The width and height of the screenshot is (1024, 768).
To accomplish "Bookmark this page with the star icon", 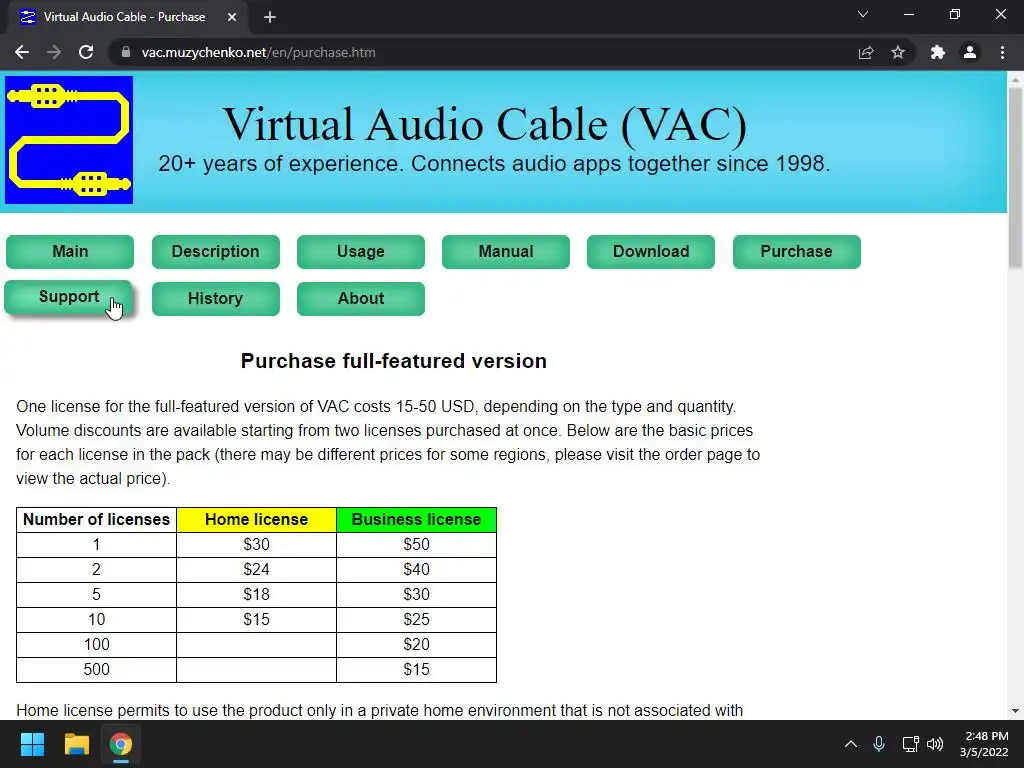I will 898,52.
